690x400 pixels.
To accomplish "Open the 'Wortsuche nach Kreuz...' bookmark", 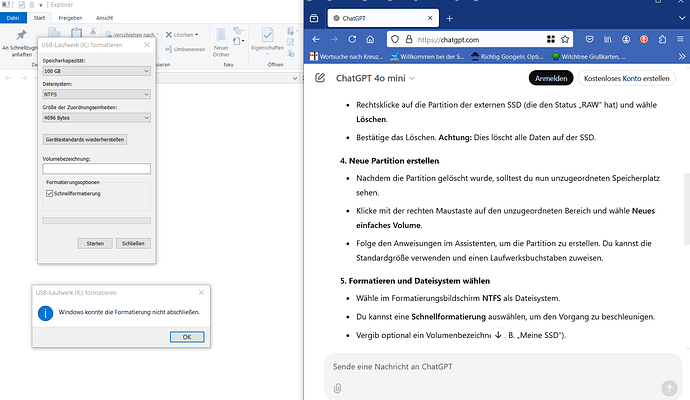I will click(346, 56).
